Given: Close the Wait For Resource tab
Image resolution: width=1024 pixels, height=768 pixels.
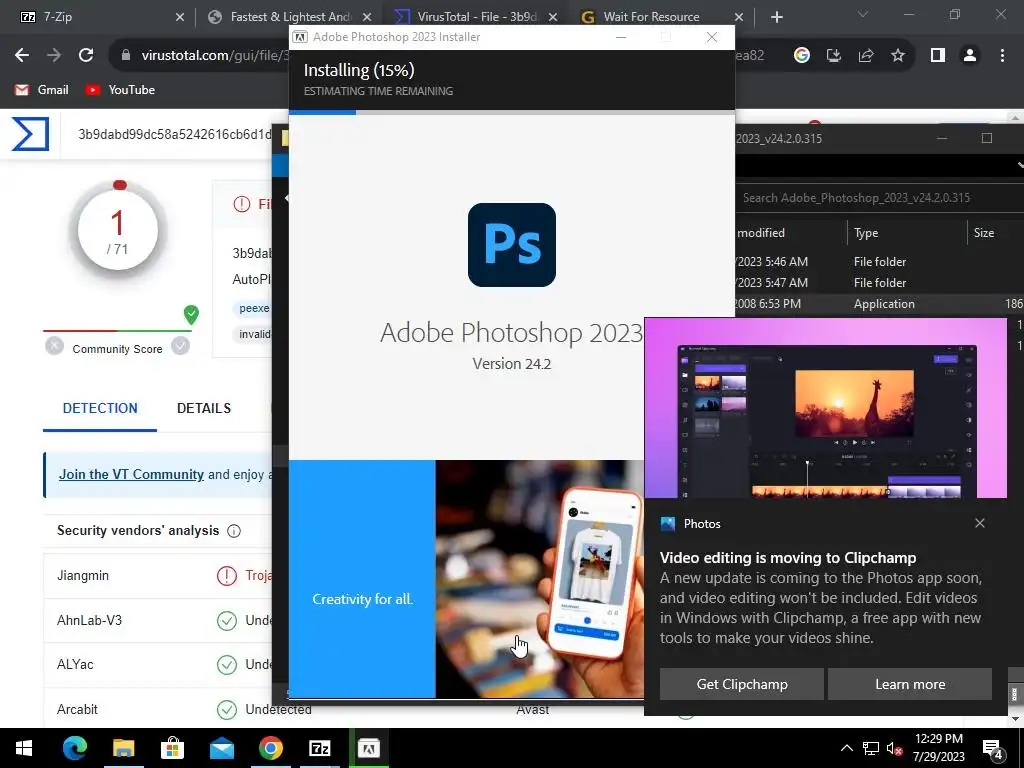Looking at the screenshot, I should click(739, 17).
